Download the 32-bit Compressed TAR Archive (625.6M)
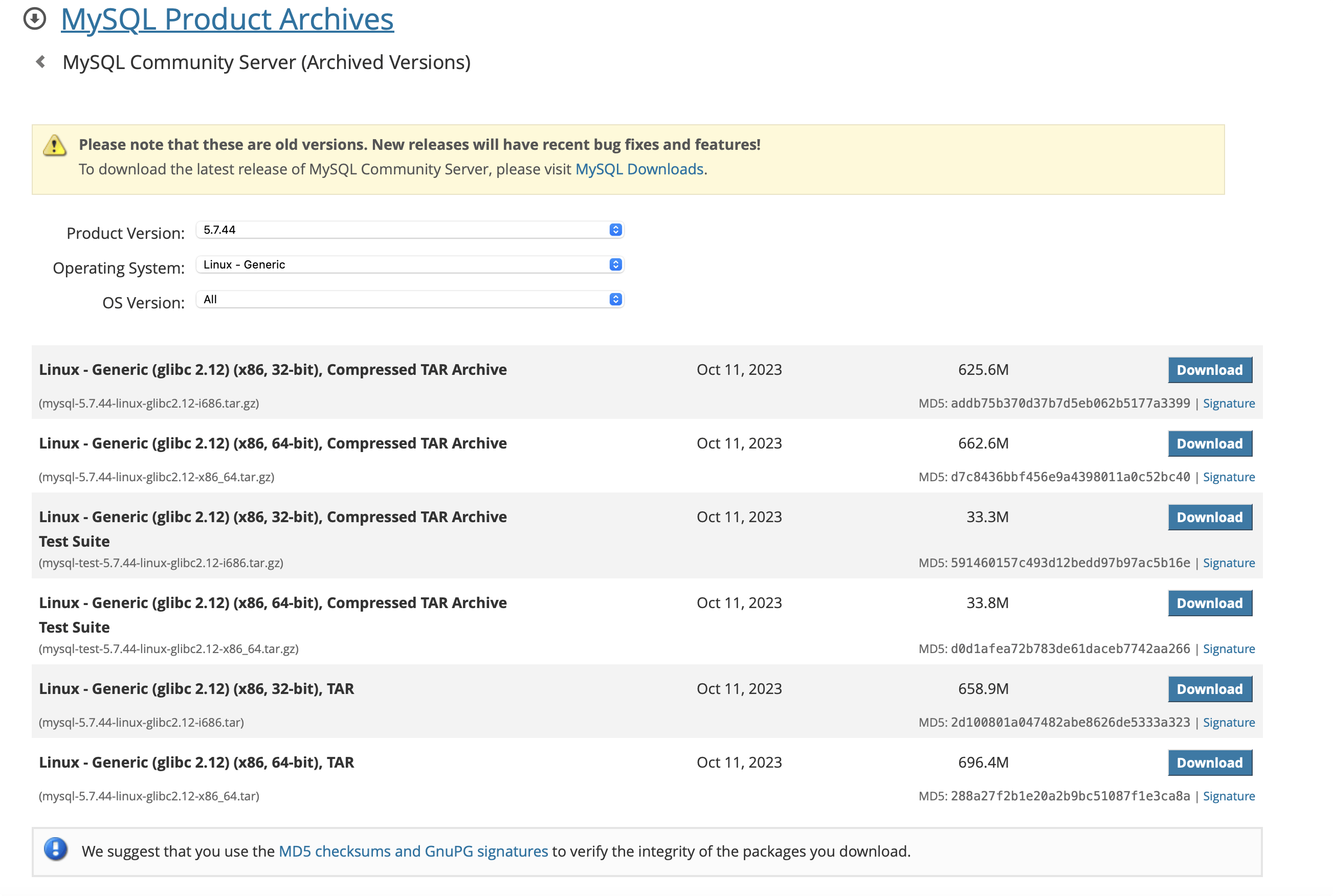The image size is (1333, 896). pos(1210,370)
